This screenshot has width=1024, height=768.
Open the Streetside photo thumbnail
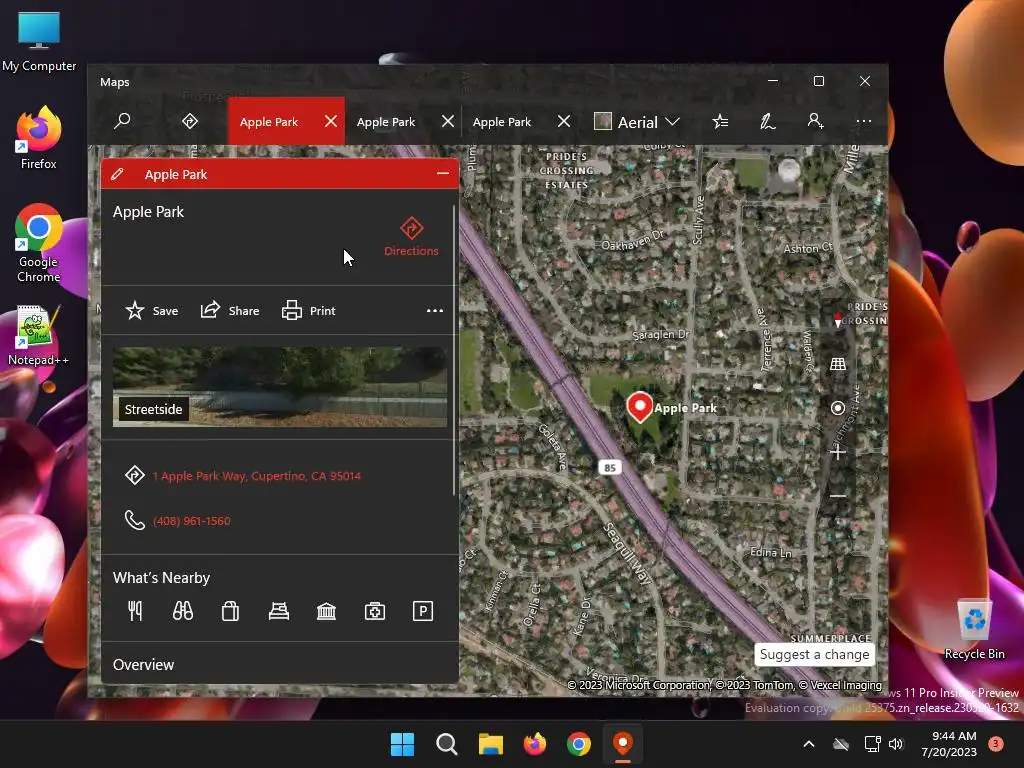click(280, 387)
